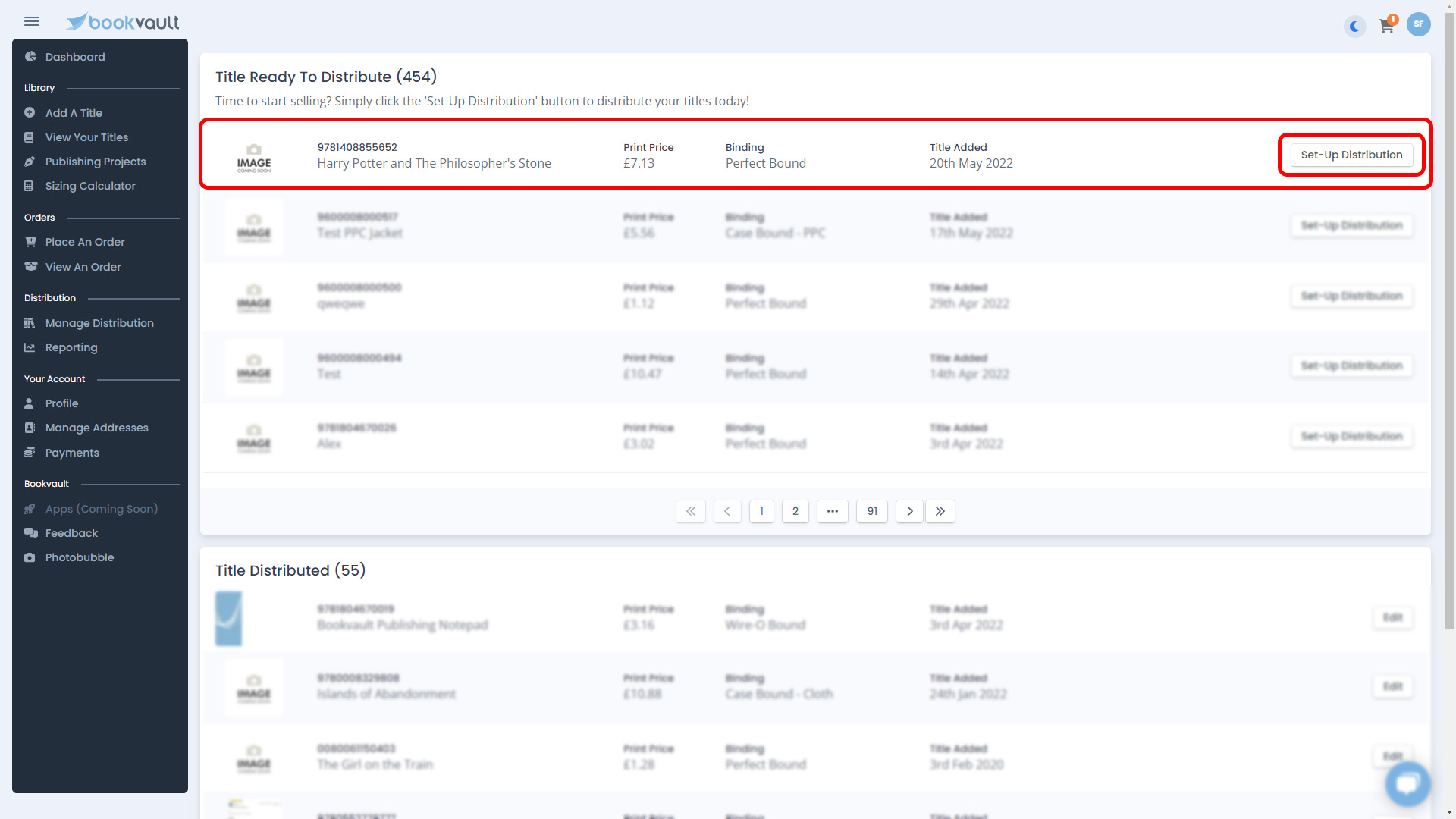Select page 1 in pagination

(761, 511)
